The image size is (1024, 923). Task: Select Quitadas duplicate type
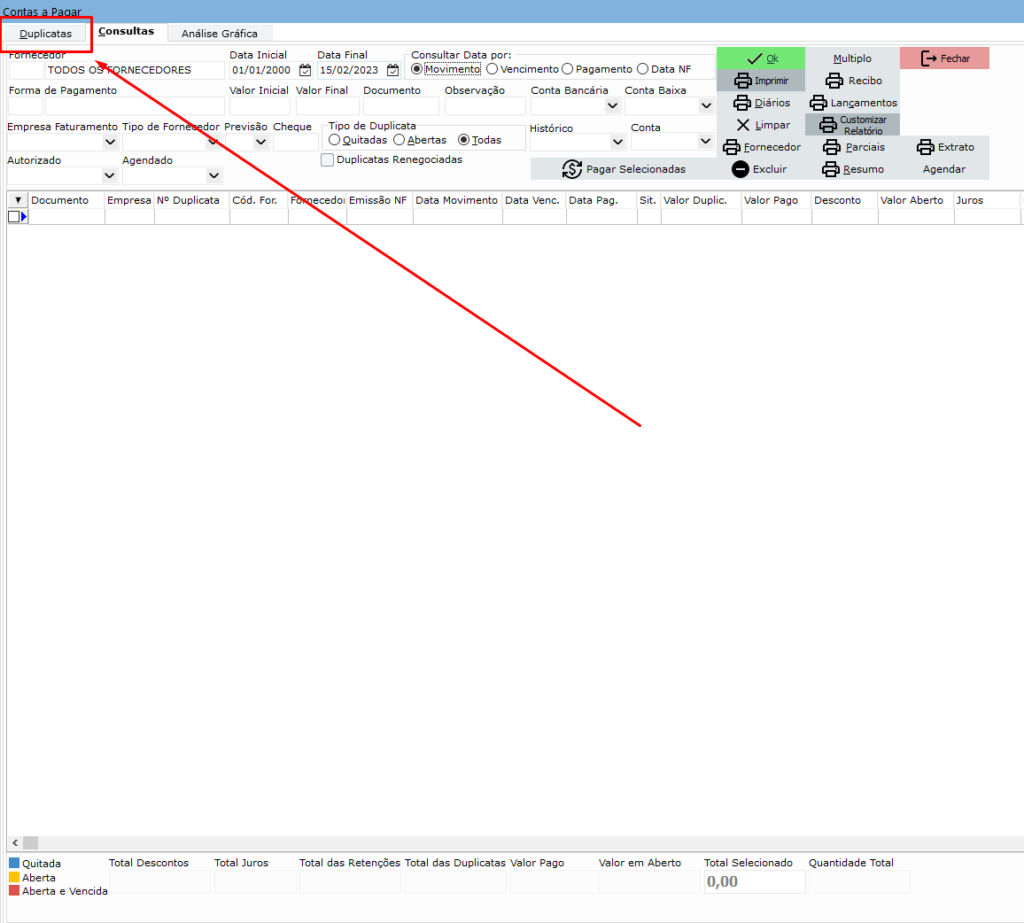click(x=334, y=140)
